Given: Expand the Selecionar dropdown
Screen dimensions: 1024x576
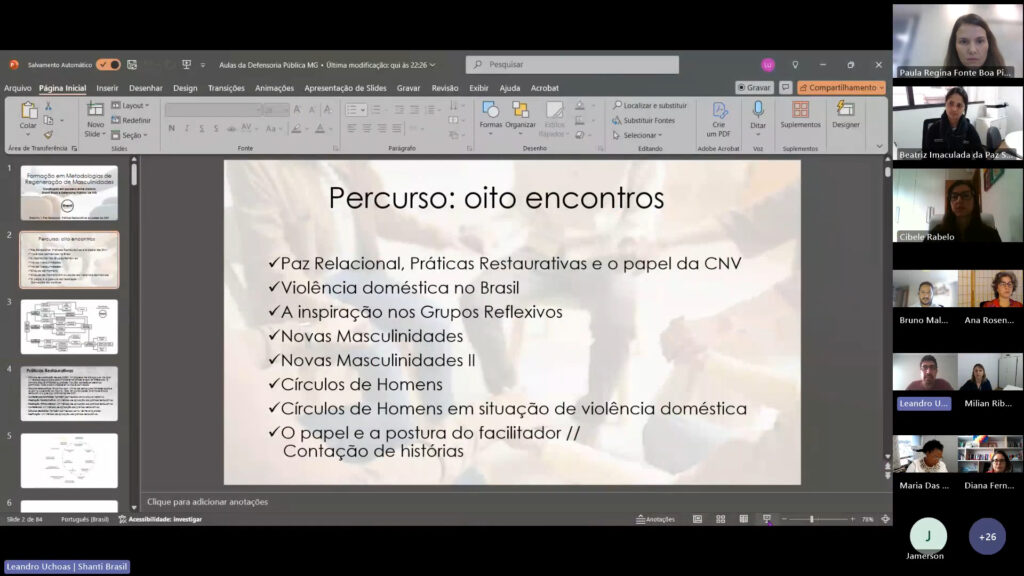Looking at the screenshot, I should (x=640, y=135).
